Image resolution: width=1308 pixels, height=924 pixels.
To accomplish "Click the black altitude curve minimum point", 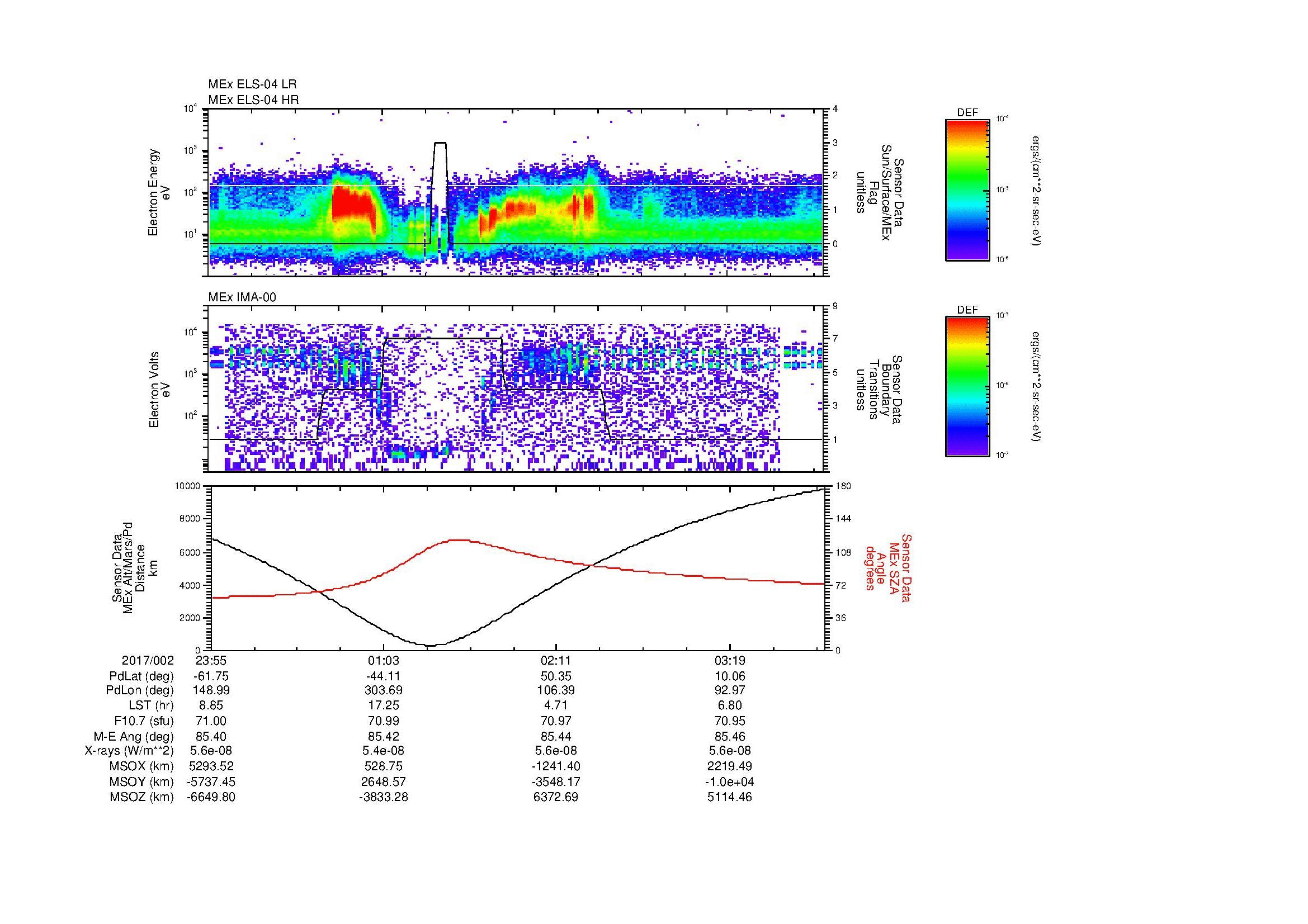I will pos(430,645).
